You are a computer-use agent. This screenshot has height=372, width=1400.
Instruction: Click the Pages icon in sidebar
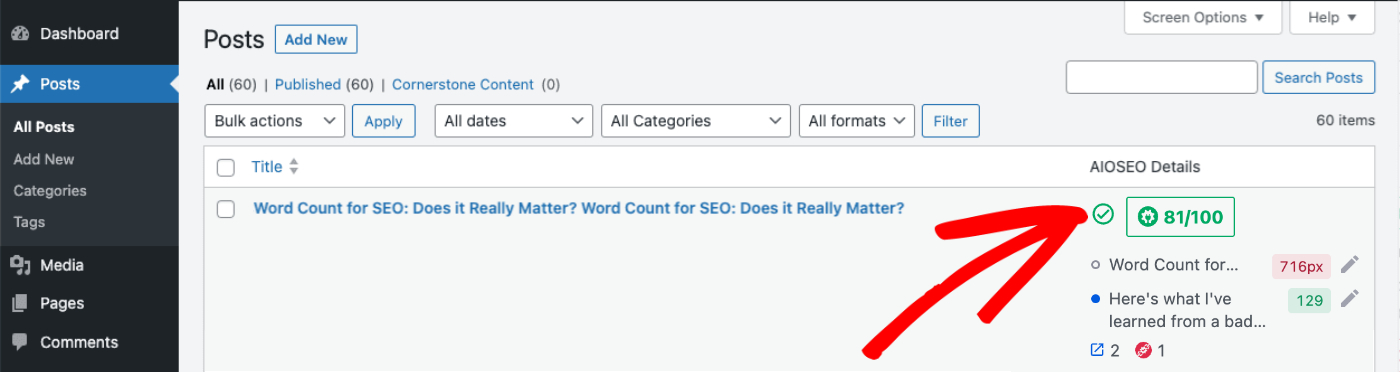click(20, 304)
